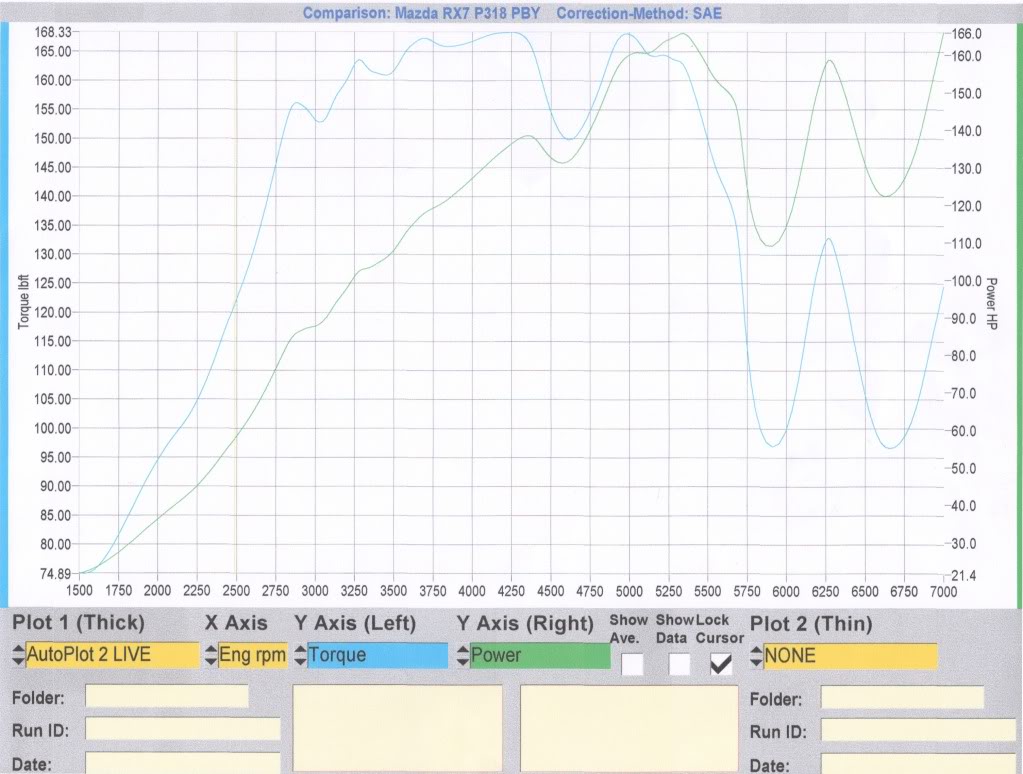Click the Plot 2 Run ID field
Screen dimensions: 1023x774
coord(918,729)
